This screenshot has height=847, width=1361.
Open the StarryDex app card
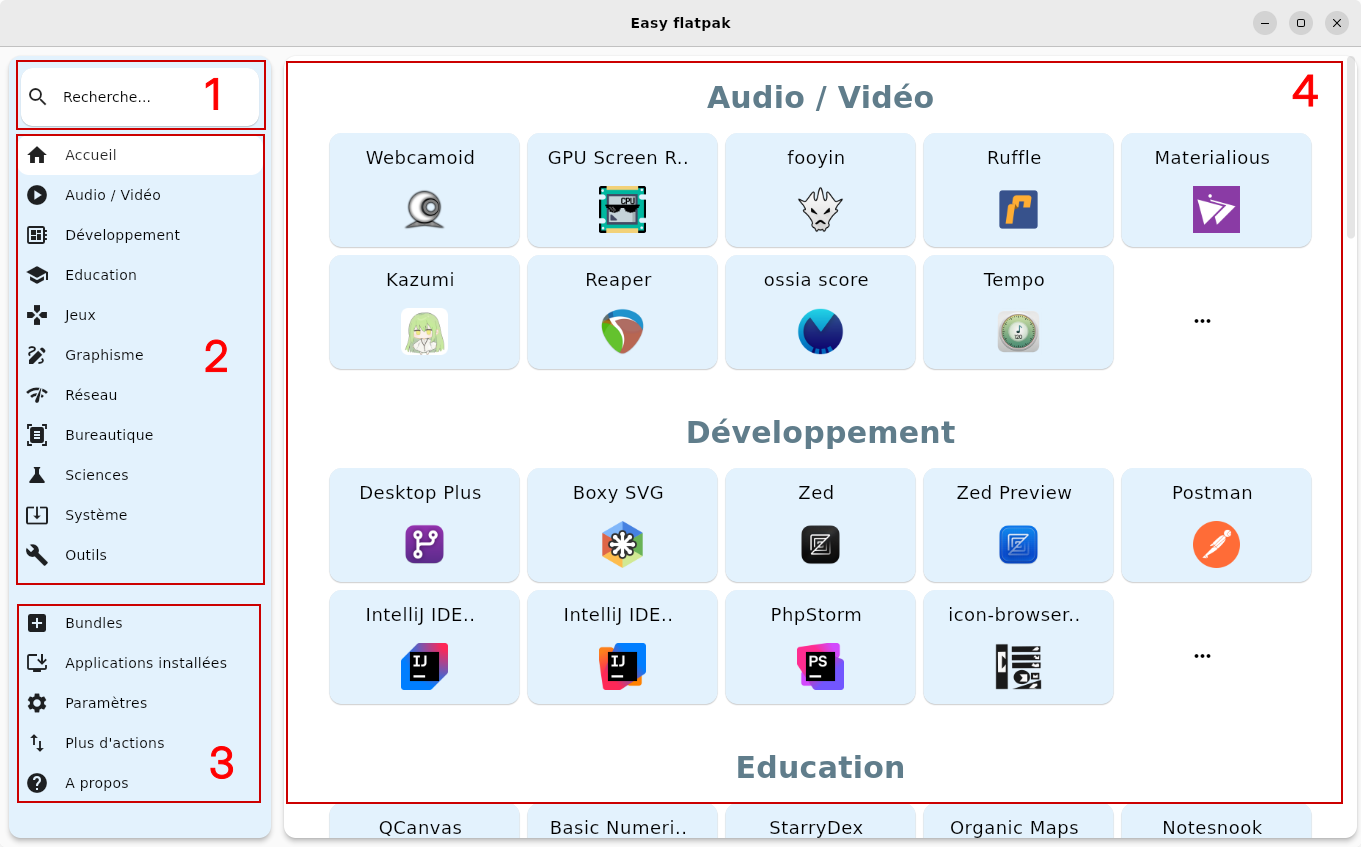[820, 822]
